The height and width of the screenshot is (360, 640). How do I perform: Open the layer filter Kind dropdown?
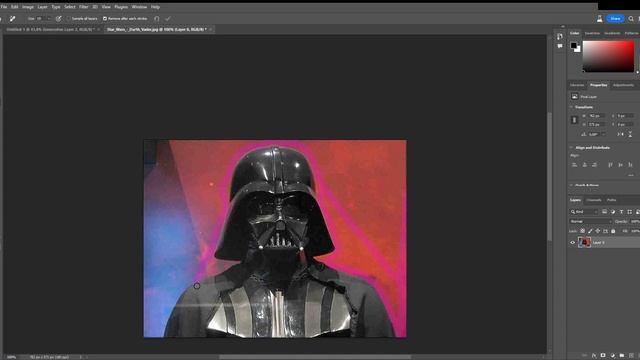coord(584,212)
